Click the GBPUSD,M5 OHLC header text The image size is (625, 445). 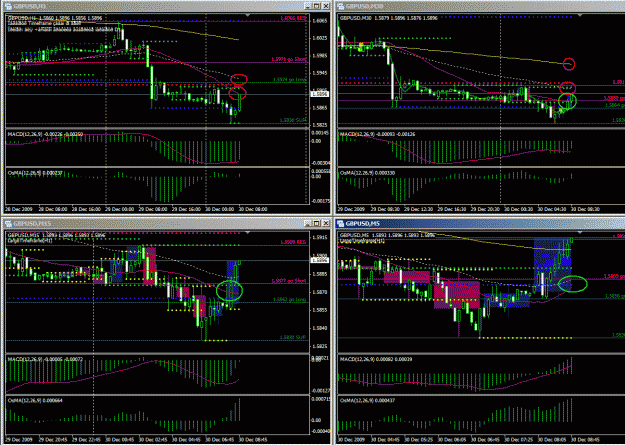point(387,235)
